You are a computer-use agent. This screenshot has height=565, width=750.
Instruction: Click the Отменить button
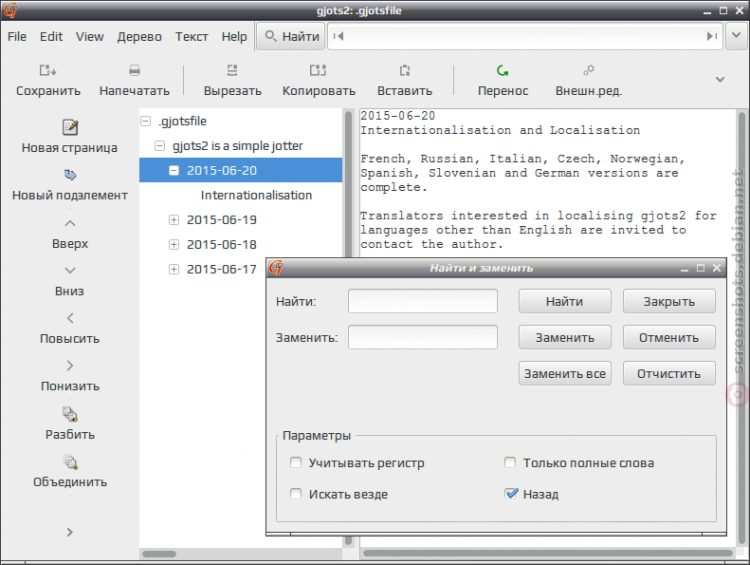coord(669,337)
